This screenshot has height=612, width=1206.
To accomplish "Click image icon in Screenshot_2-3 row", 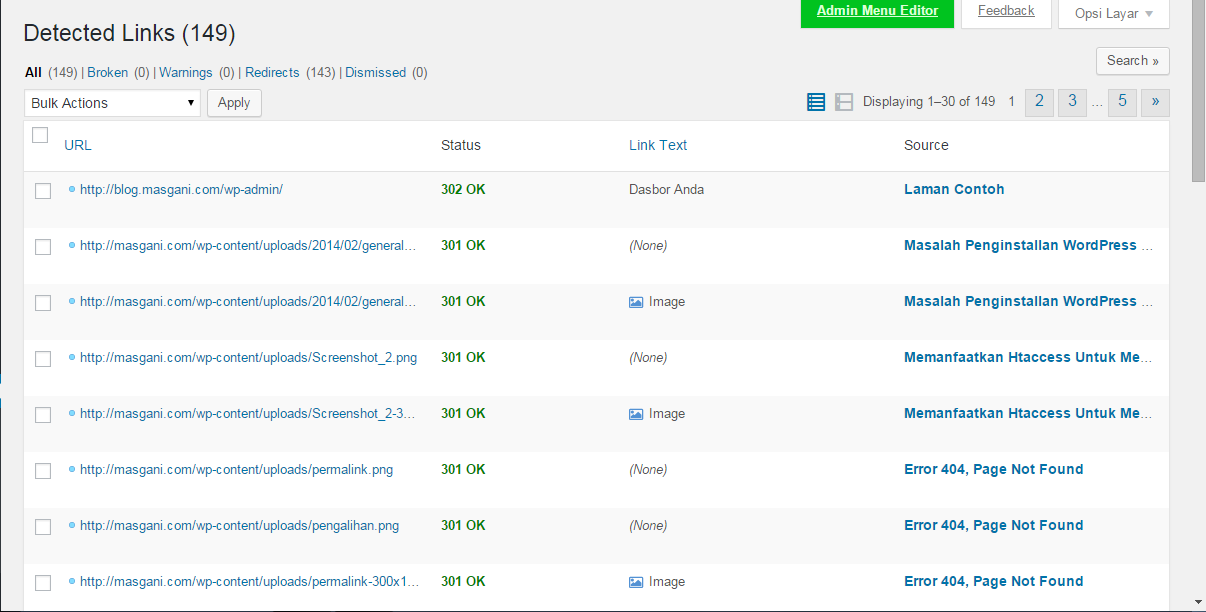I will (x=636, y=414).
